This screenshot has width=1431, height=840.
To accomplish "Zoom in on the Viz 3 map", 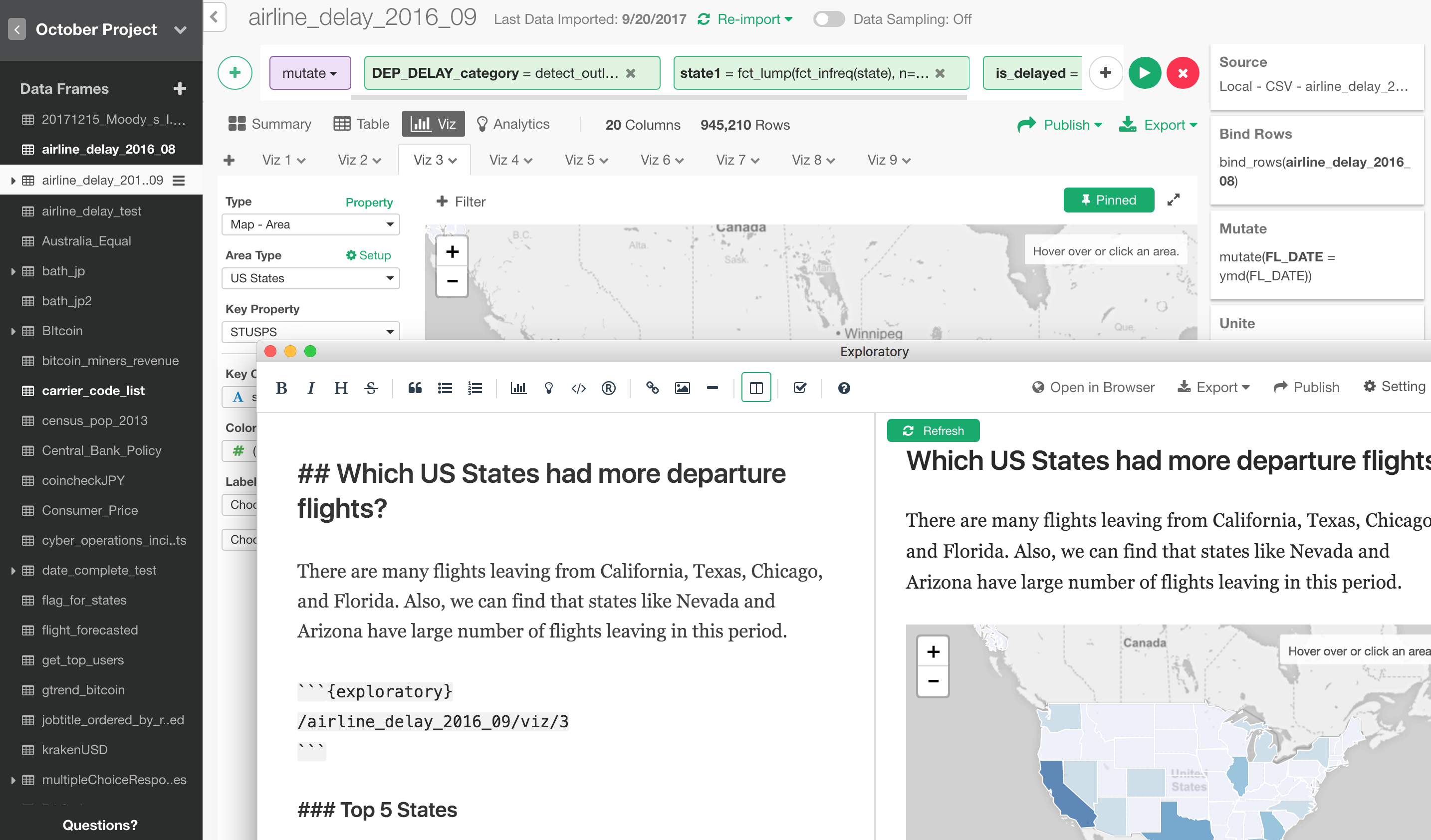I will point(452,251).
